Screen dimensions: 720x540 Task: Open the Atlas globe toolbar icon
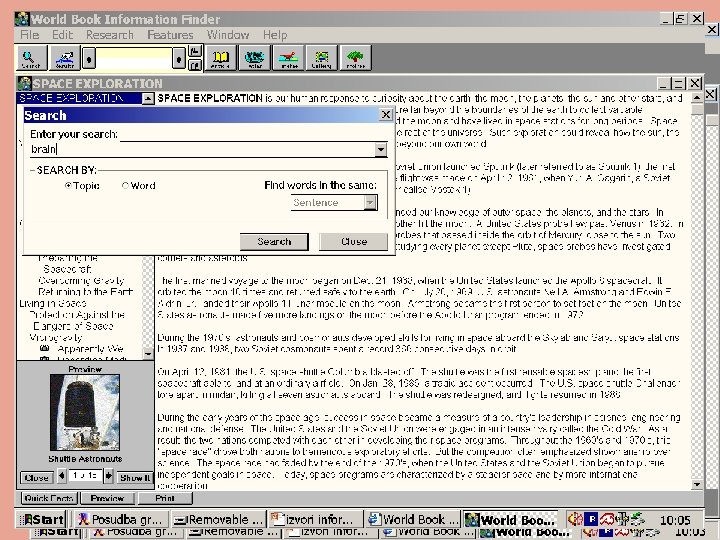point(254,58)
